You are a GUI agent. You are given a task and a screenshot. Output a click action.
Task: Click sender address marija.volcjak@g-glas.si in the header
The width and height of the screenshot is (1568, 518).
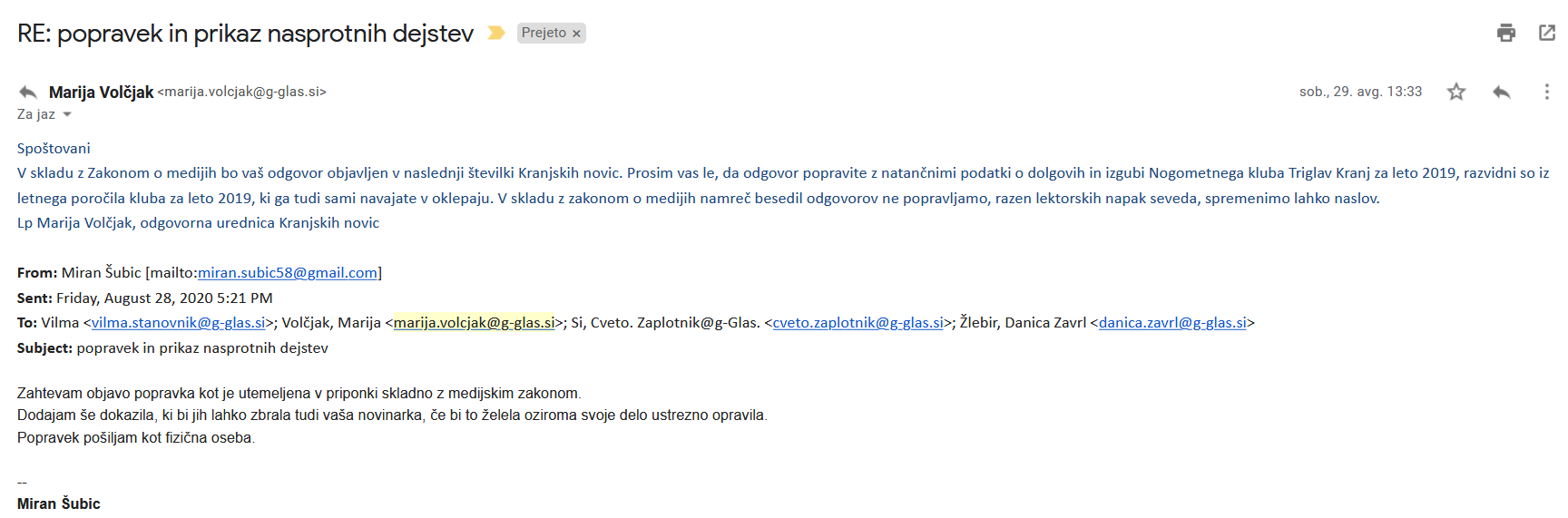[241, 92]
